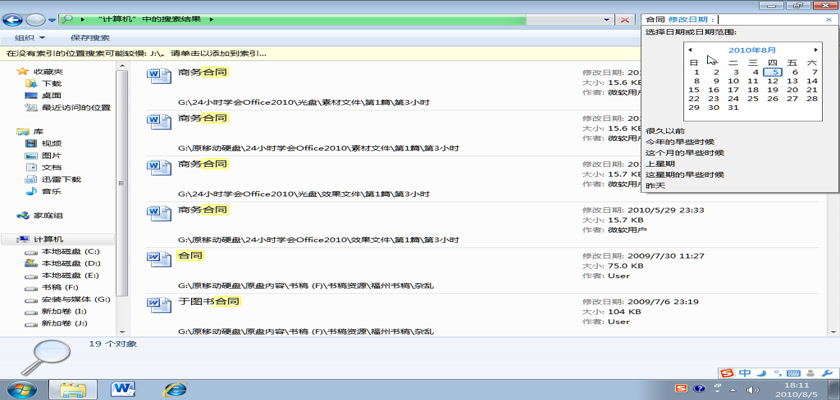Viewport: 840px width, 400px height.
Task: Choose the 上星期 date range option
Action: (660, 164)
